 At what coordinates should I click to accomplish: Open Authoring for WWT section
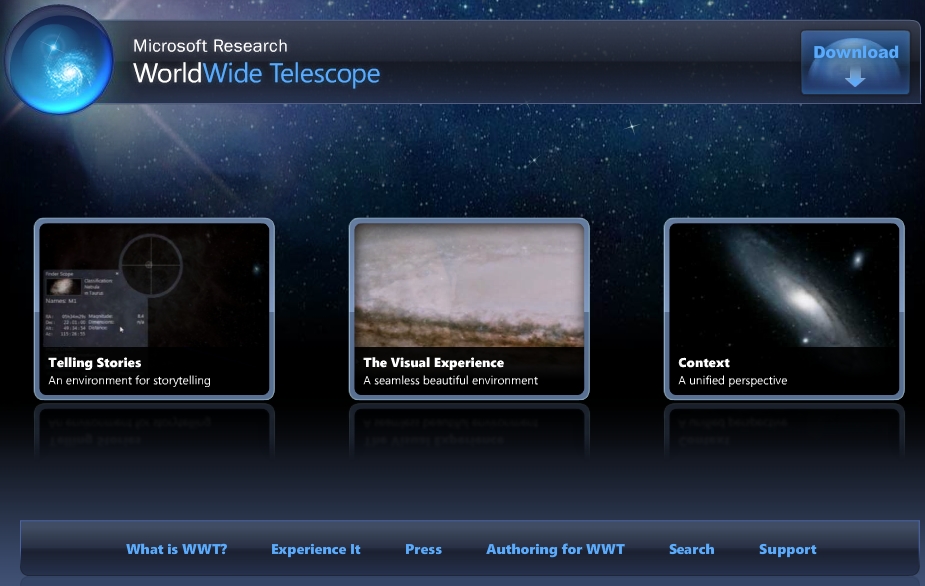pos(555,549)
